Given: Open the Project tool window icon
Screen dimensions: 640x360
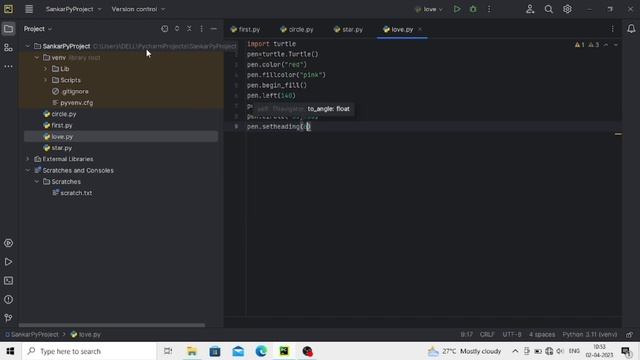Looking at the screenshot, I should pos(8,29).
